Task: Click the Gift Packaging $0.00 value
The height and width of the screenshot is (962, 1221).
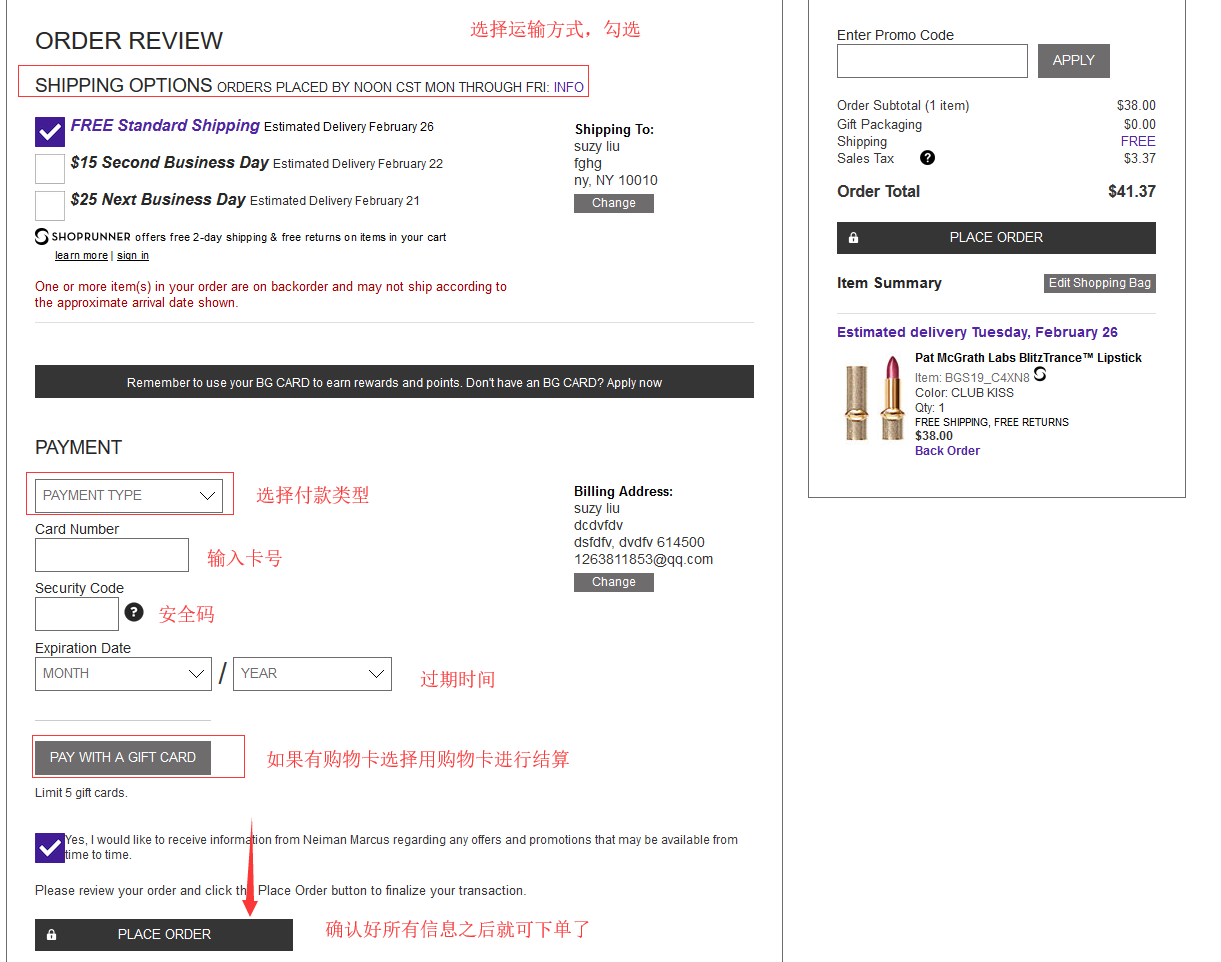Action: (x=1140, y=124)
